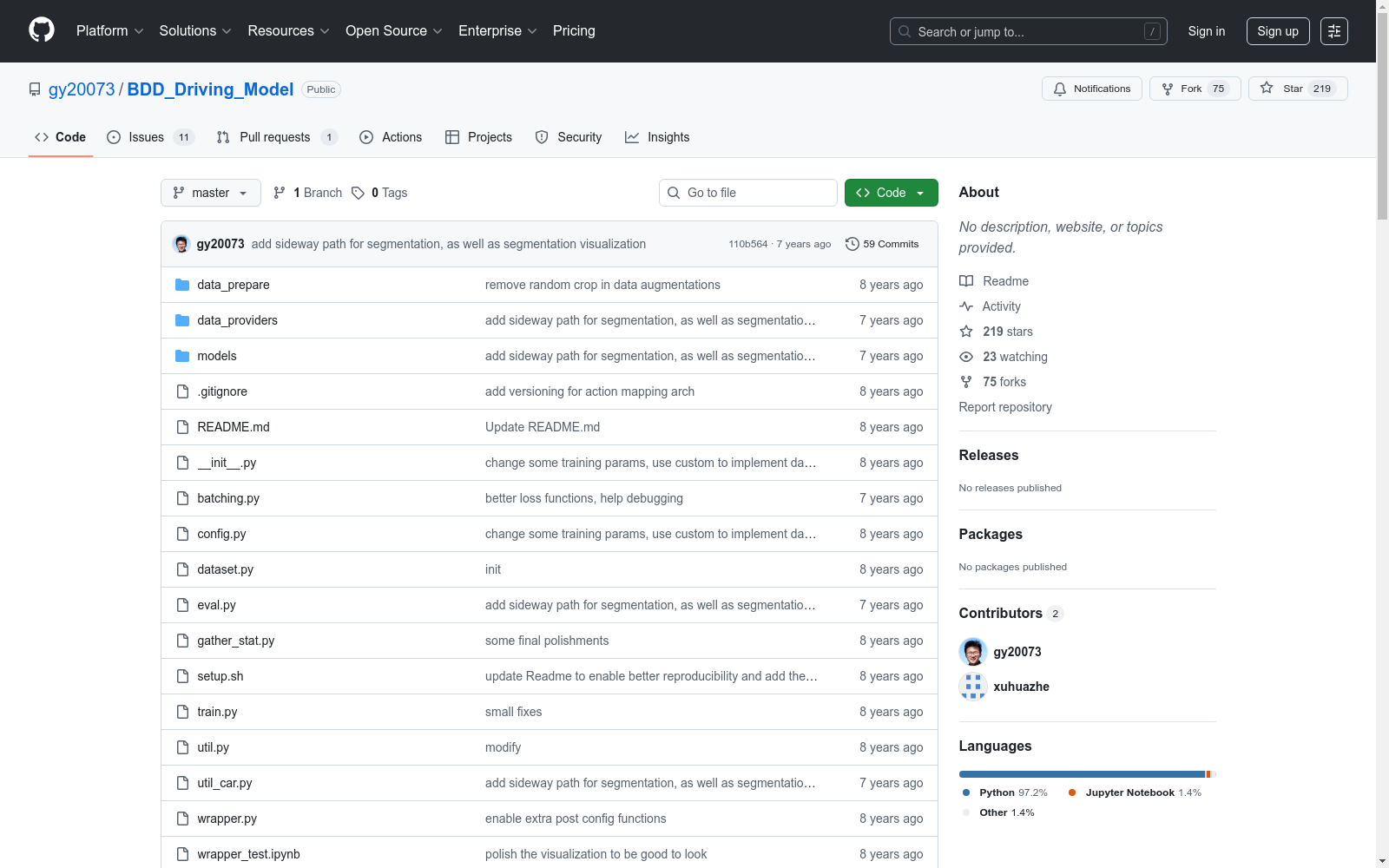Click the Fork icon button

click(1168, 89)
